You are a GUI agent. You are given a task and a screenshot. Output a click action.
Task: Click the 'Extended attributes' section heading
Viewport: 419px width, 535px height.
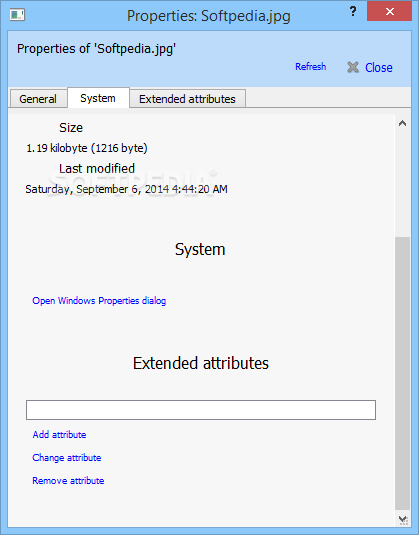coord(201,363)
